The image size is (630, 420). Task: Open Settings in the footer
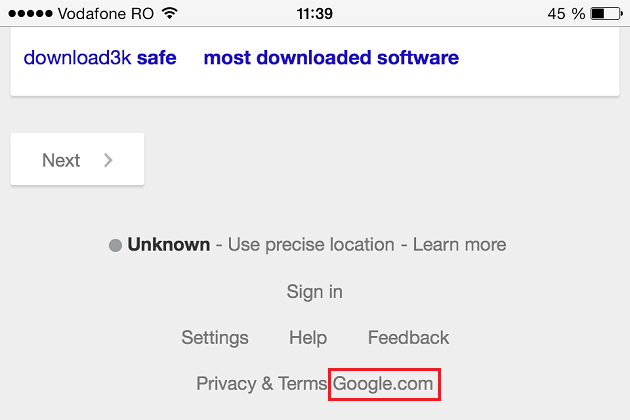215,338
